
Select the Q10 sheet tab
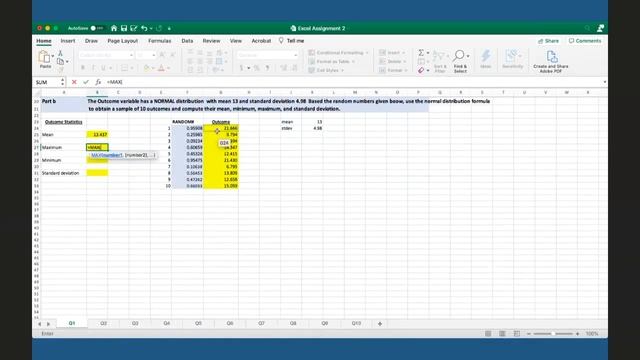tap(356, 323)
